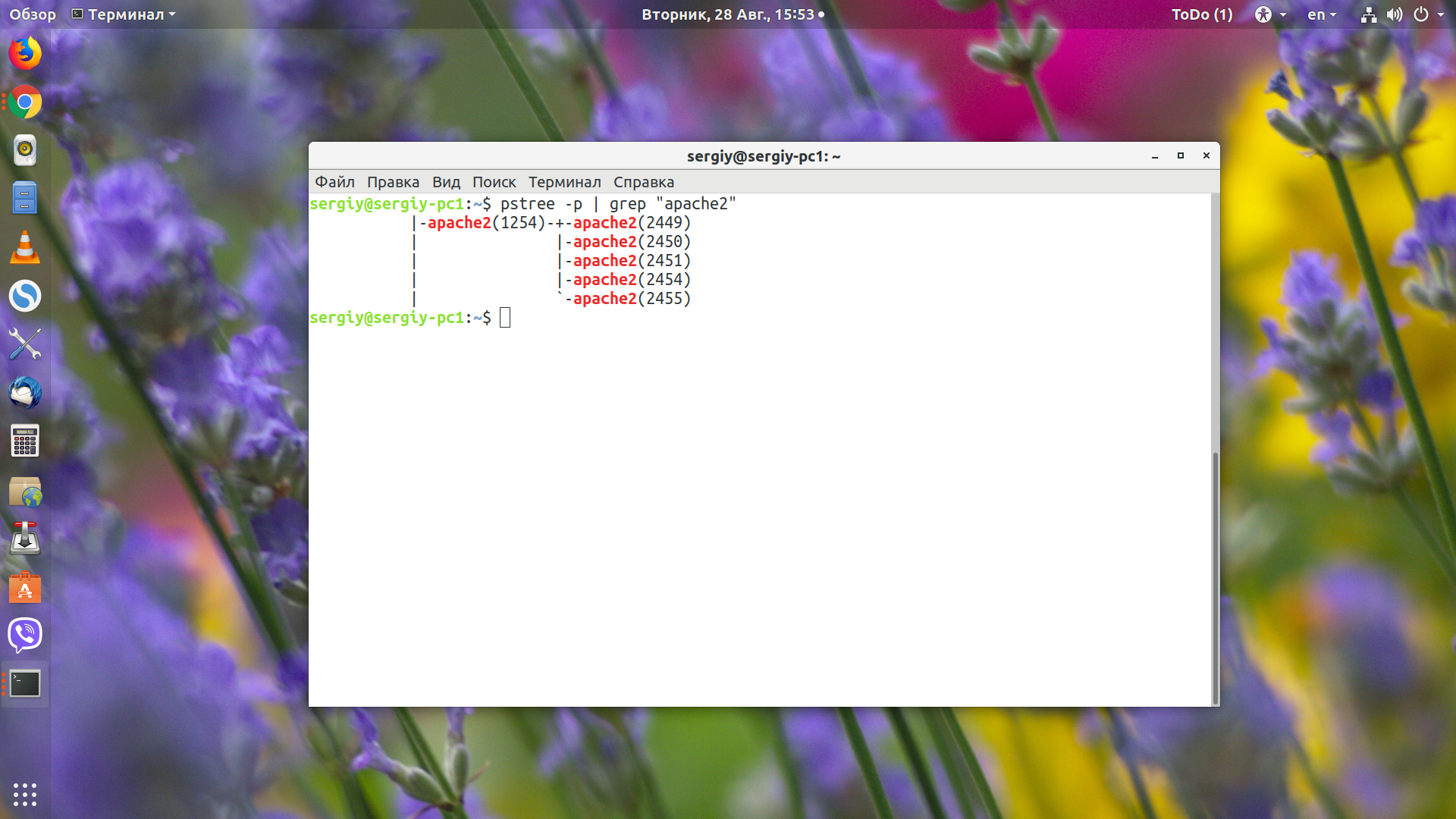The height and width of the screenshot is (819, 1456).
Task: Launch Viber from the dock
Action: [x=25, y=635]
